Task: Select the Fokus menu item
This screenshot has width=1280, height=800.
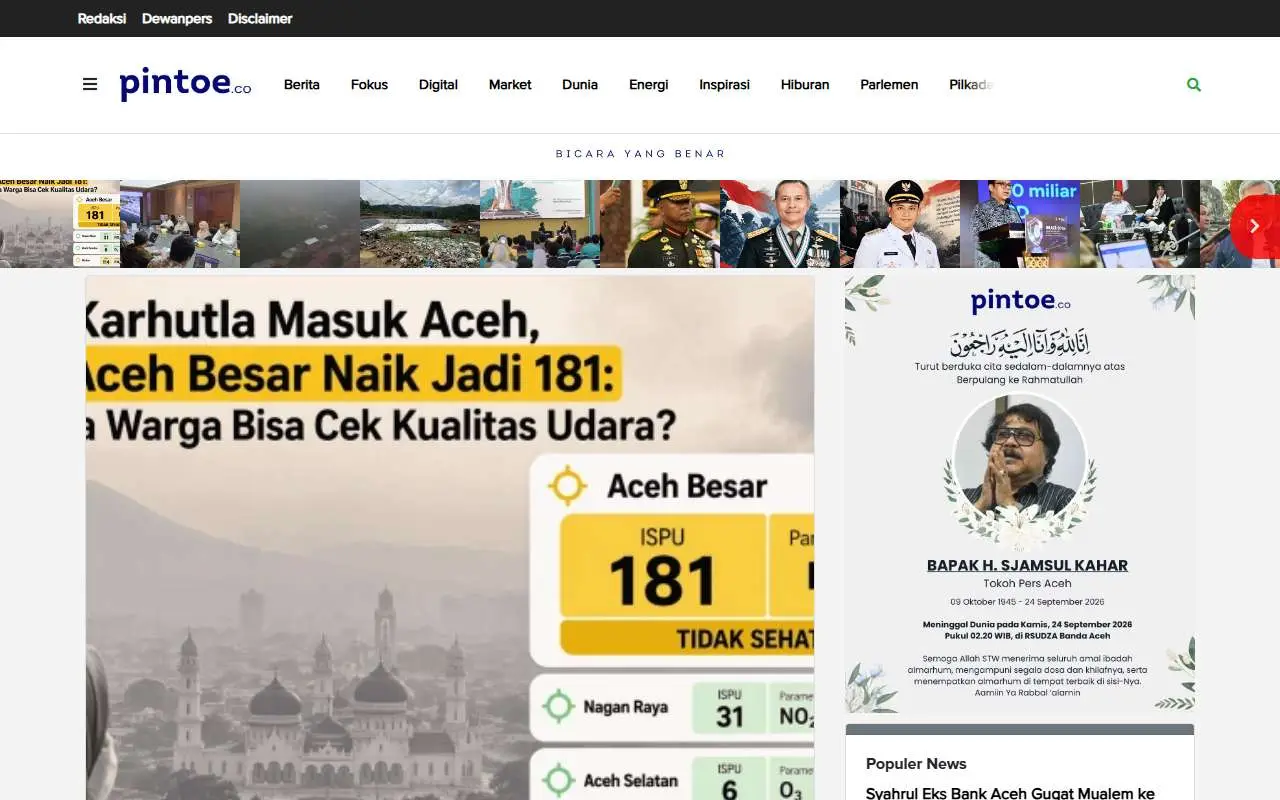Action: click(369, 85)
